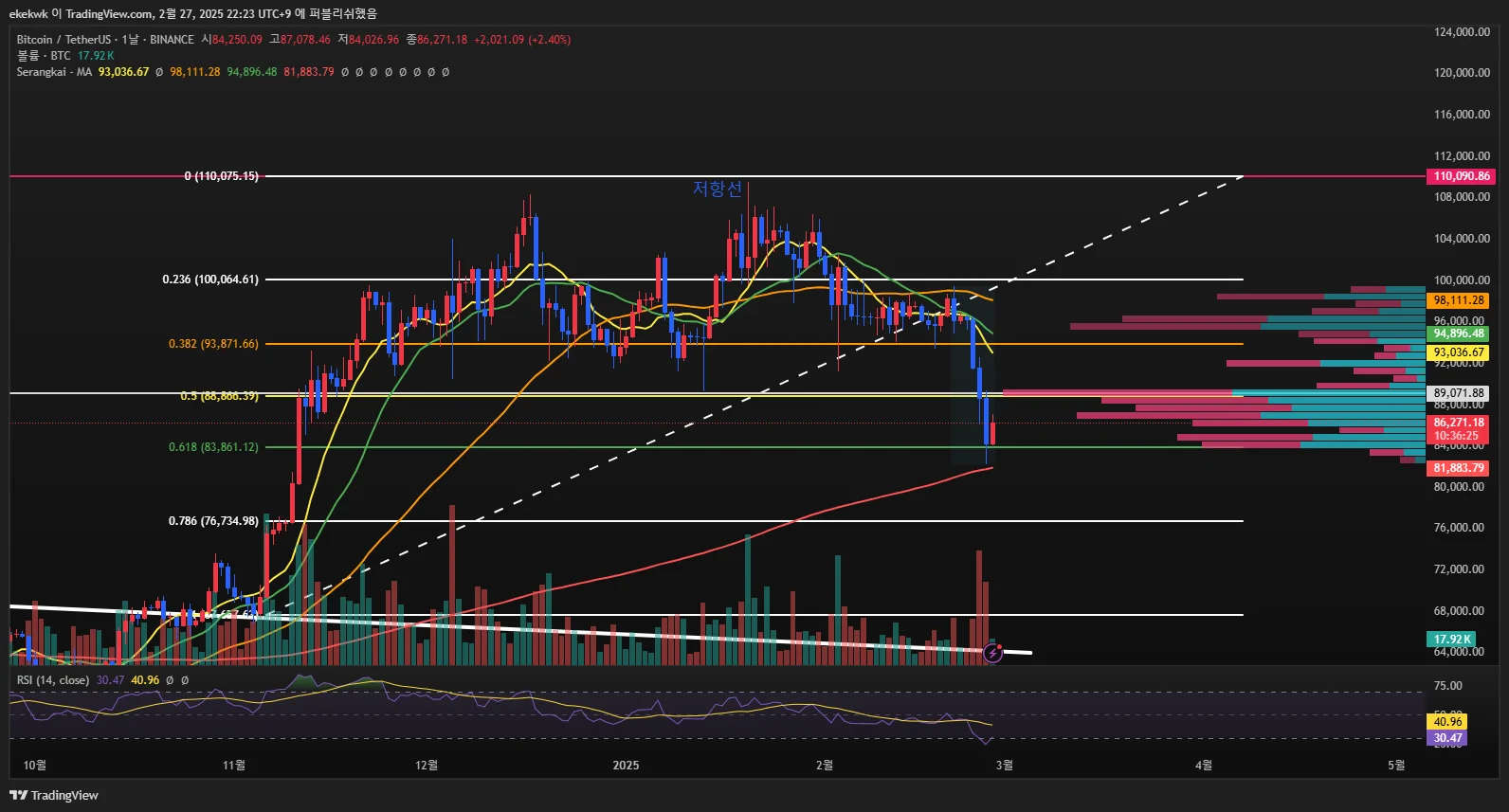Click the TradingView logo at bottom left
This screenshot has height=812, width=1509.
tap(54, 795)
